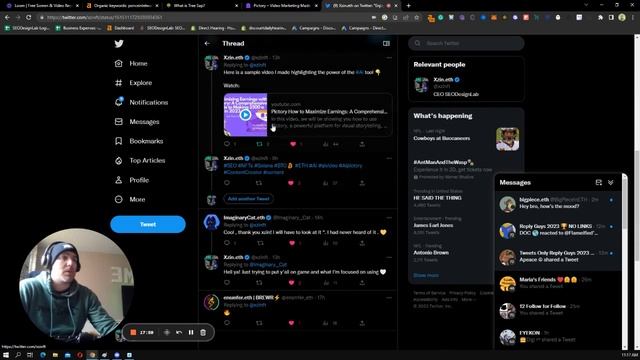Share the sample video tweet
Image resolution: width=640 pixels, height=360 pixels.
tap(362, 144)
